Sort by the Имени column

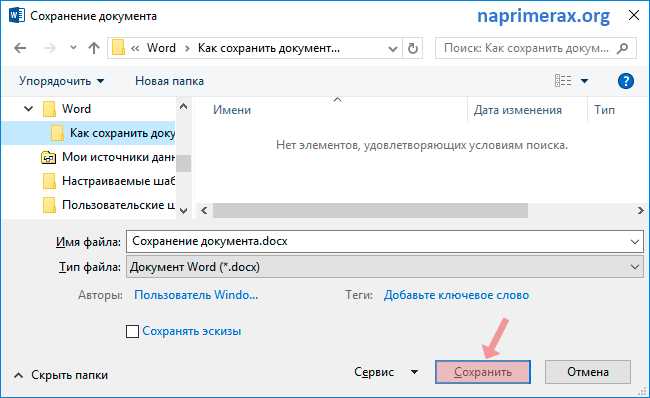click(x=232, y=110)
